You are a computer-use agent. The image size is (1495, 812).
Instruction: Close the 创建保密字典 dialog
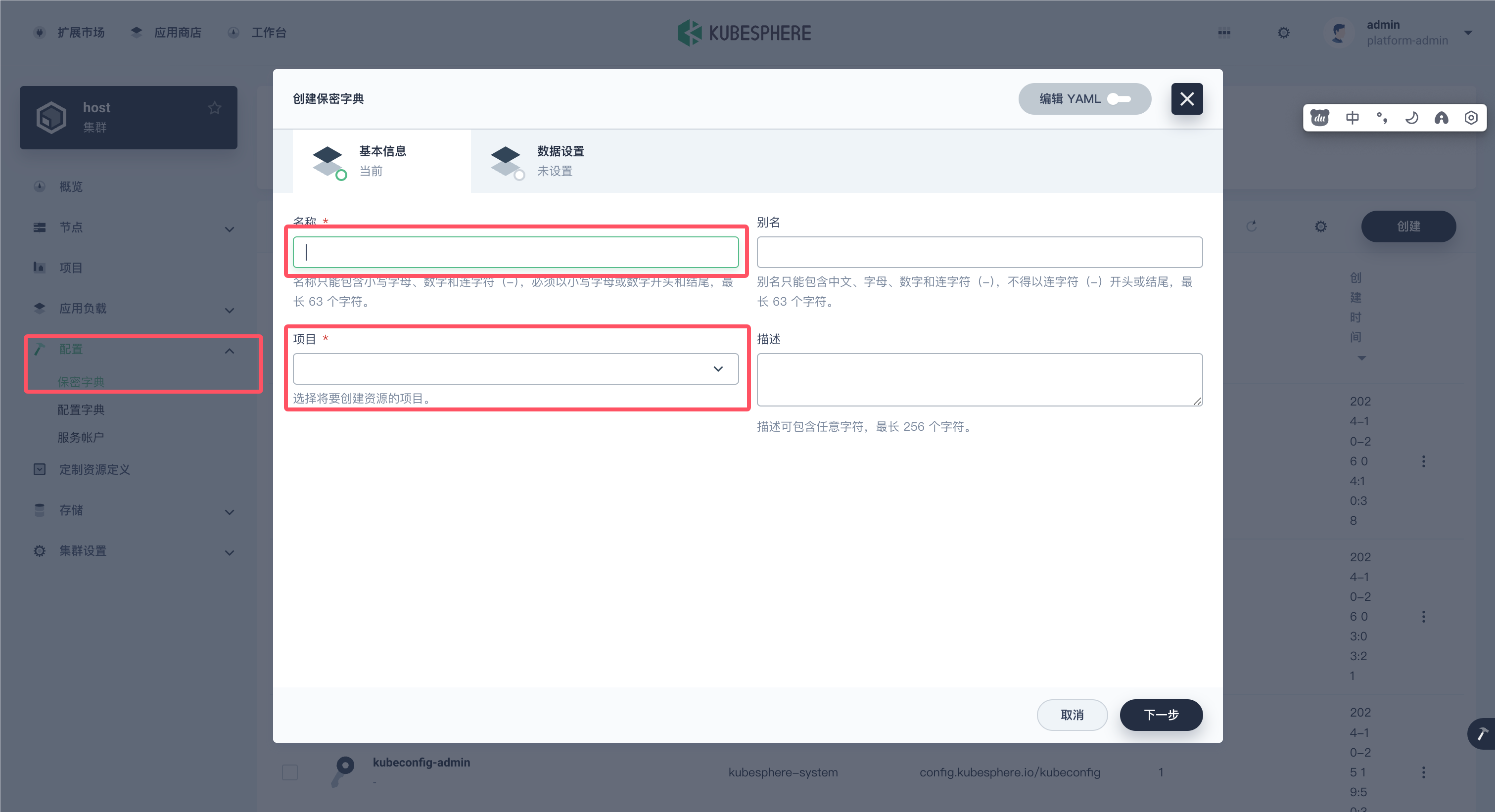[1187, 98]
